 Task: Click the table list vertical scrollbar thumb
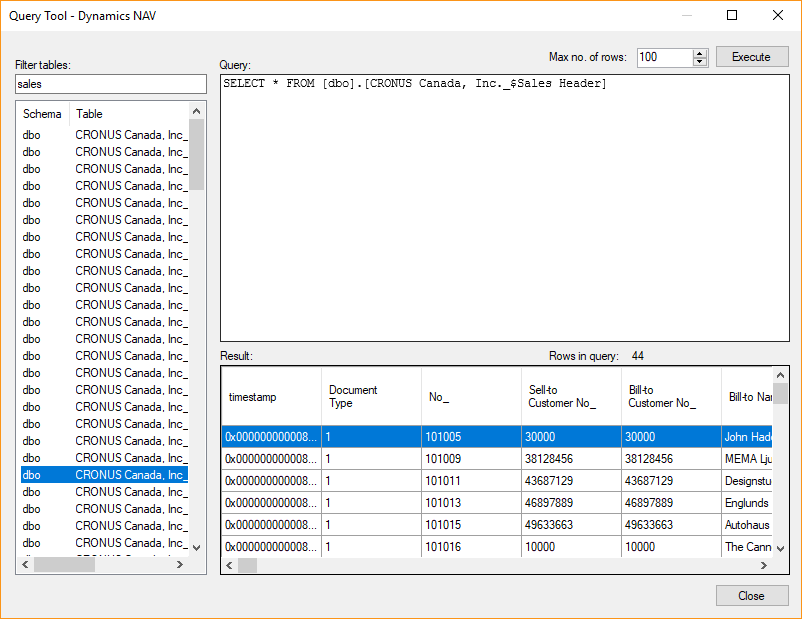(196, 154)
